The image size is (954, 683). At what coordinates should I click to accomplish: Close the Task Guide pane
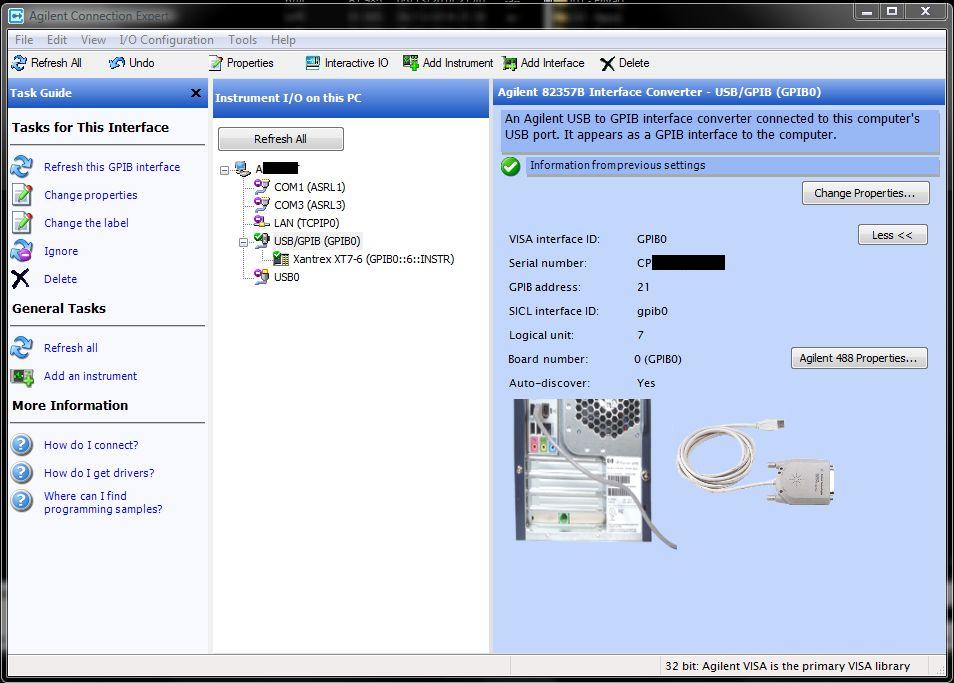tap(196, 92)
